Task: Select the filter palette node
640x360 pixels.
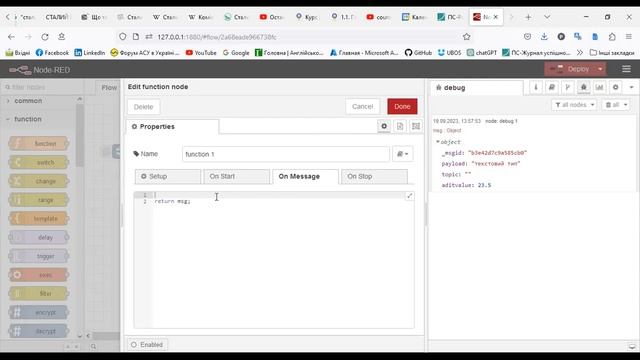Action: (x=39, y=294)
